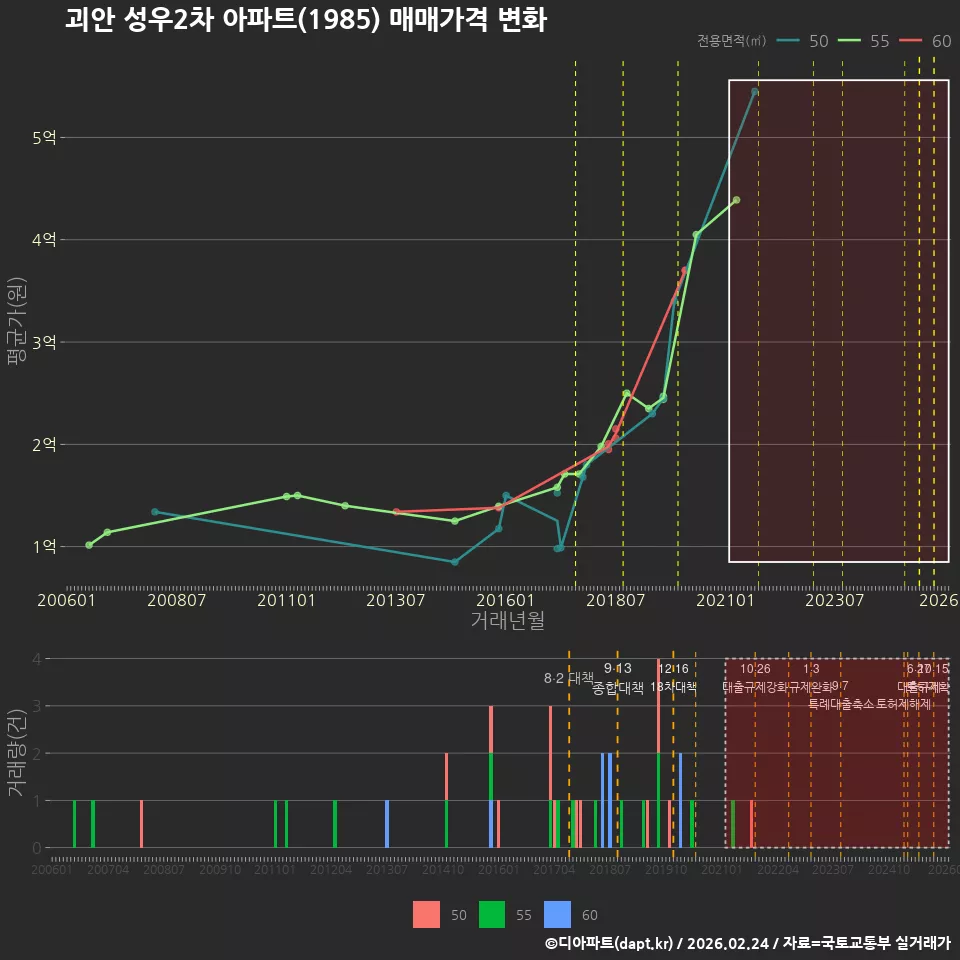Click the red 50 legend swatch below the volume chart
The height and width of the screenshot is (960, 960).
426,915
